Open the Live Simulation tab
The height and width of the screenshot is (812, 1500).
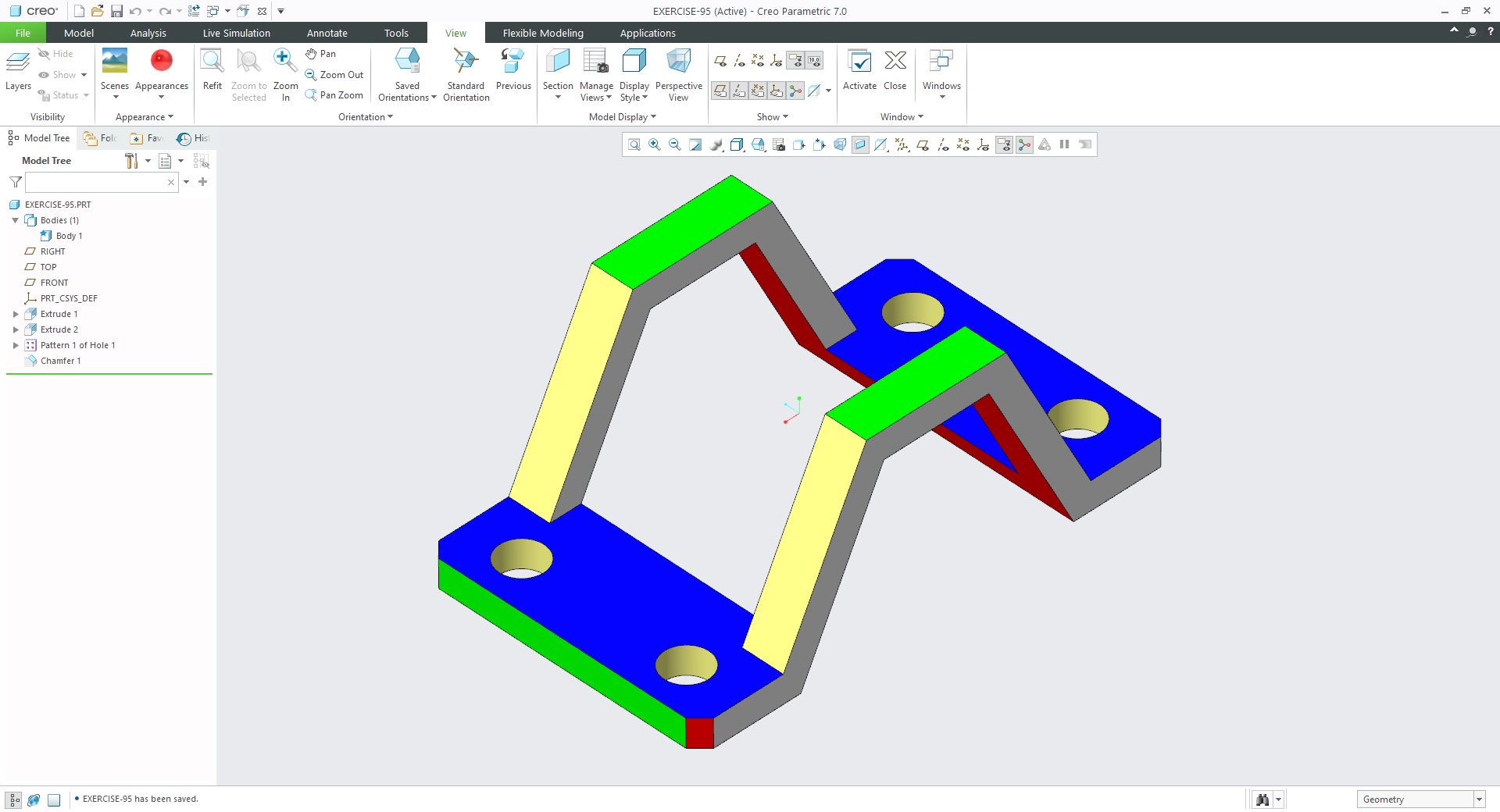(x=236, y=33)
